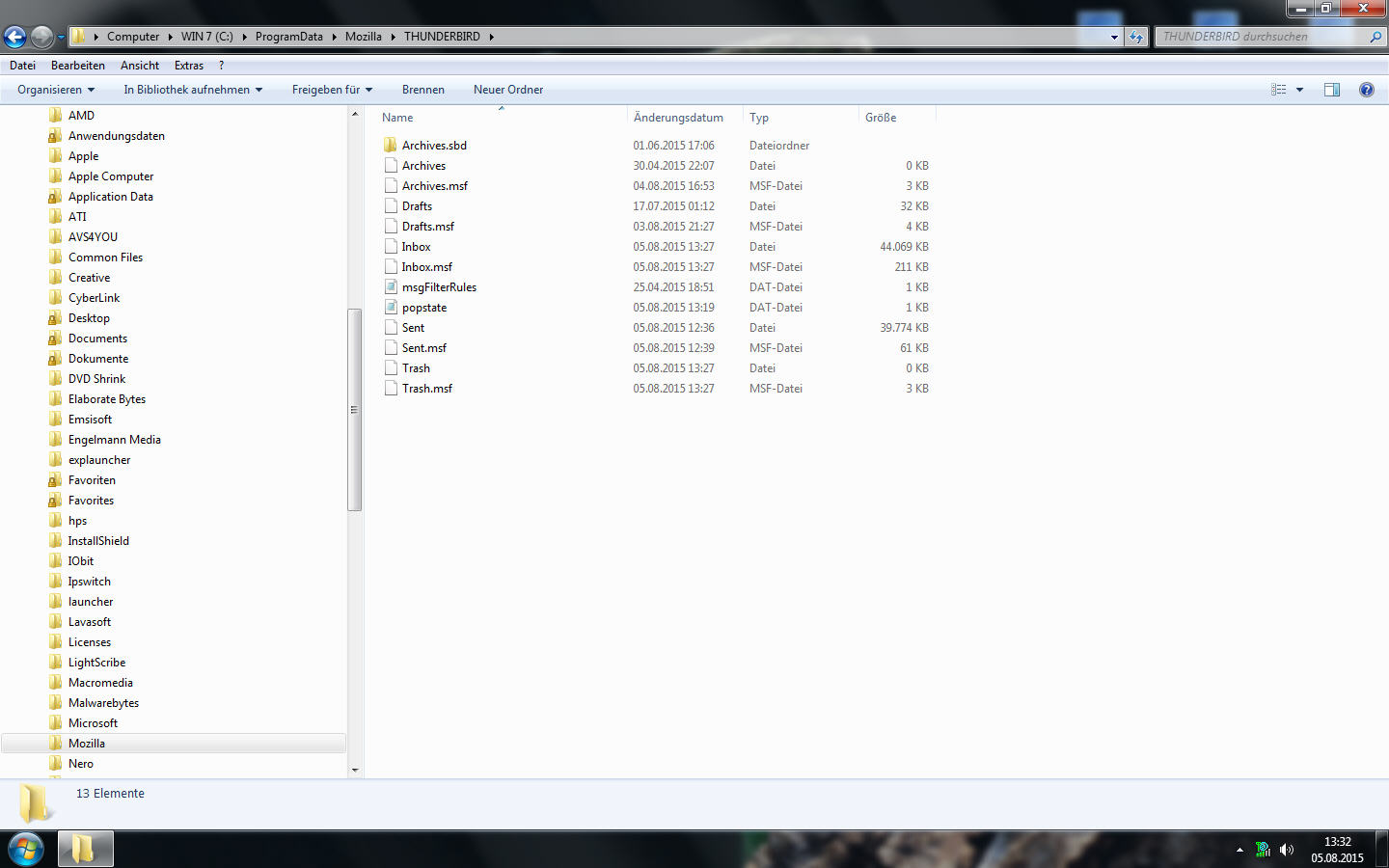Click the Inbox file icon
Viewport: 1389px width, 868px height.
point(391,246)
